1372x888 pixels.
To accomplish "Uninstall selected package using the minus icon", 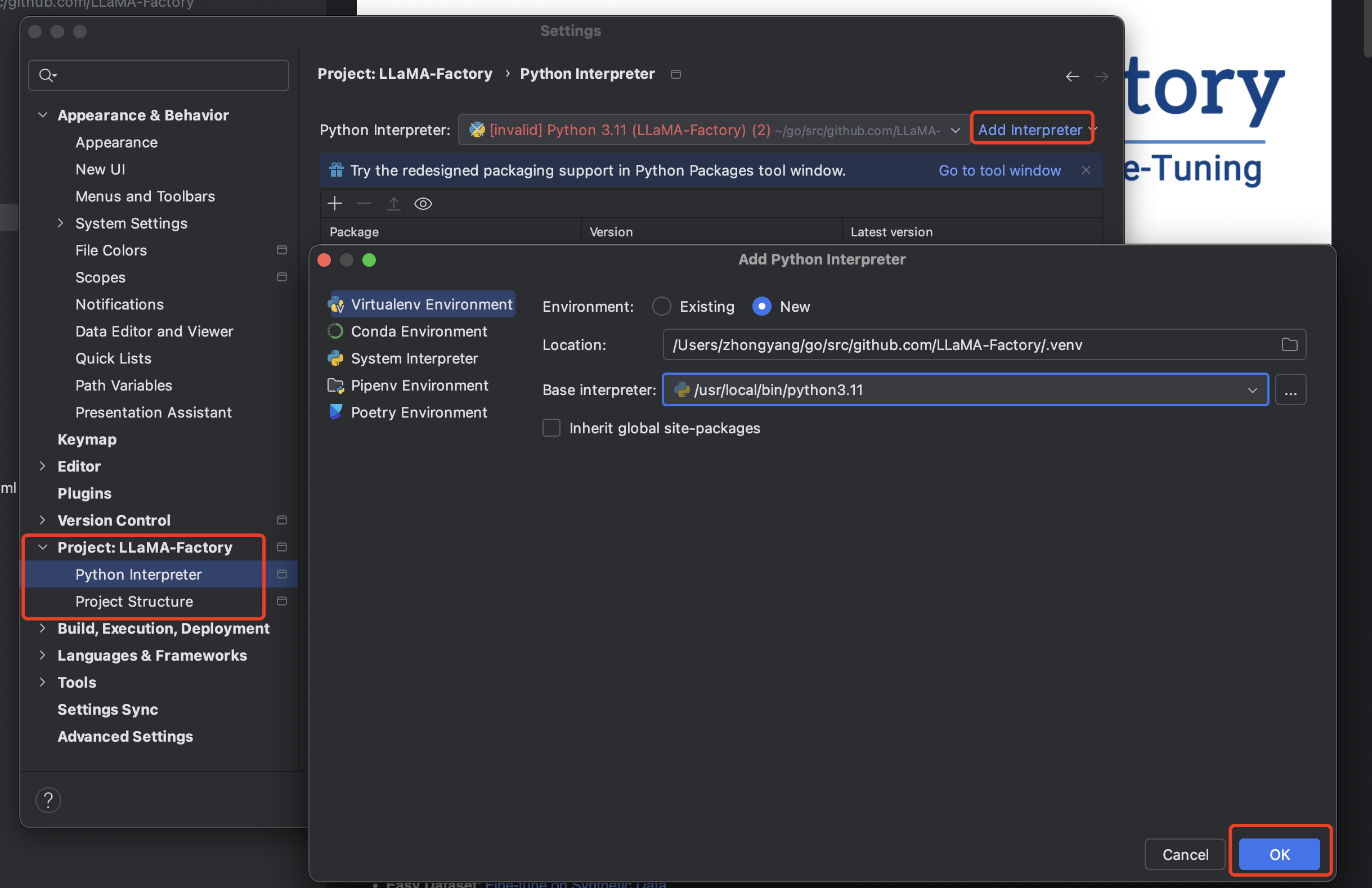I will tap(364, 203).
